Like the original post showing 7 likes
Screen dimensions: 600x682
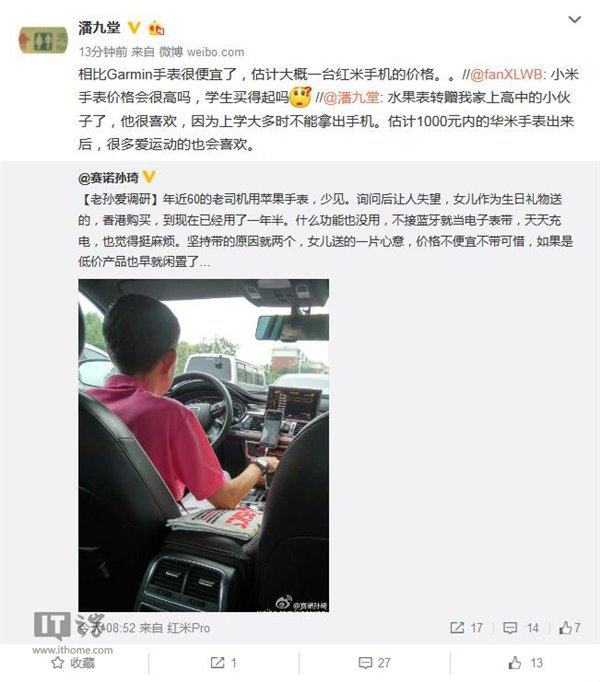click(570, 628)
